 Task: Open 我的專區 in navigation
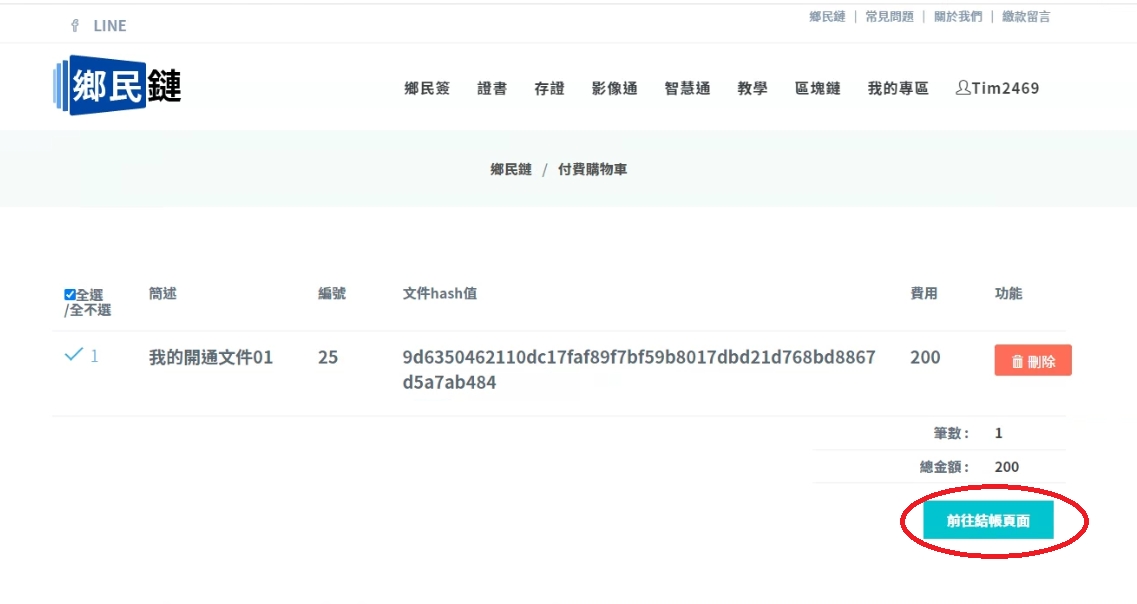(x=897, y=88)
